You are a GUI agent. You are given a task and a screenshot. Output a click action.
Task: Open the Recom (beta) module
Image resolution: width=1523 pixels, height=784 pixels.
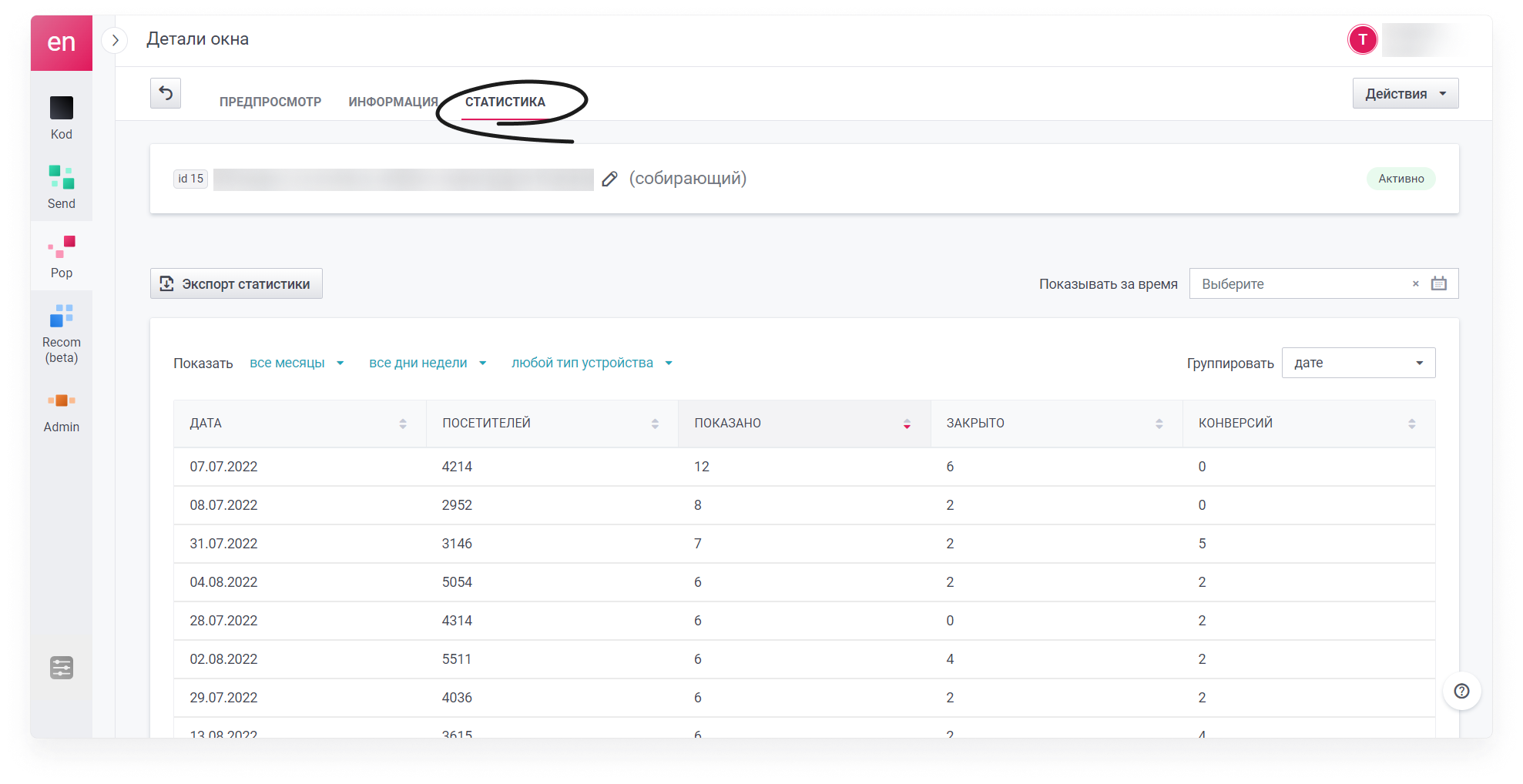point(62,333)
